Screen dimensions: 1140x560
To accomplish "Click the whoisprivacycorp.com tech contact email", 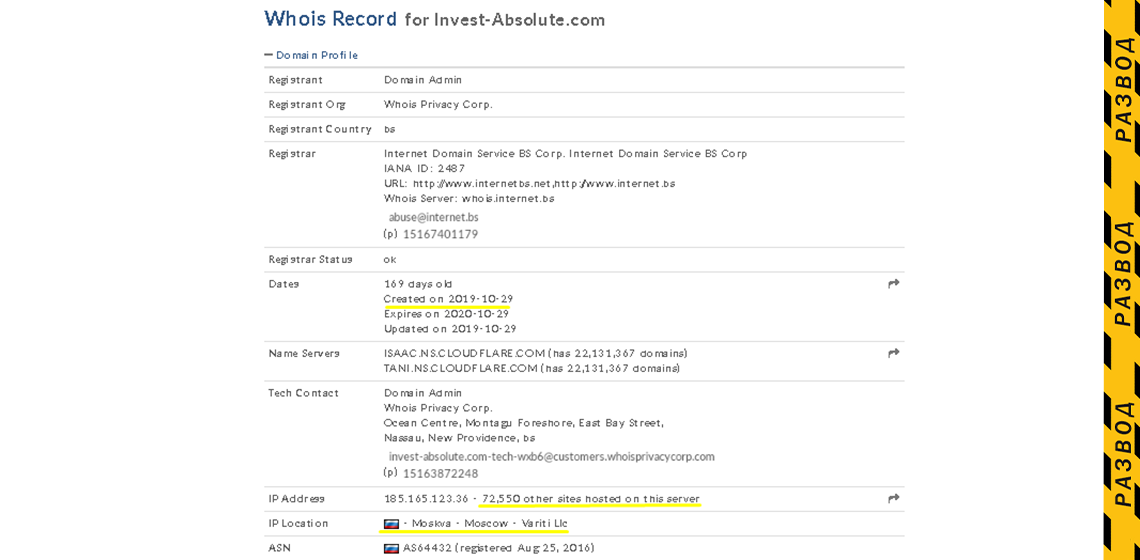I will (552, 457).
